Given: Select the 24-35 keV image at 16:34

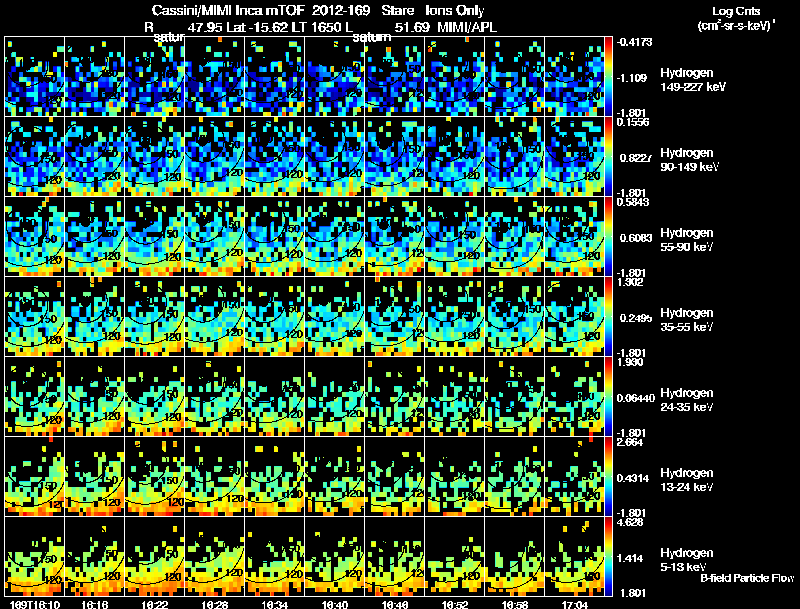Looking at the screenshot, I should (274, 396).
